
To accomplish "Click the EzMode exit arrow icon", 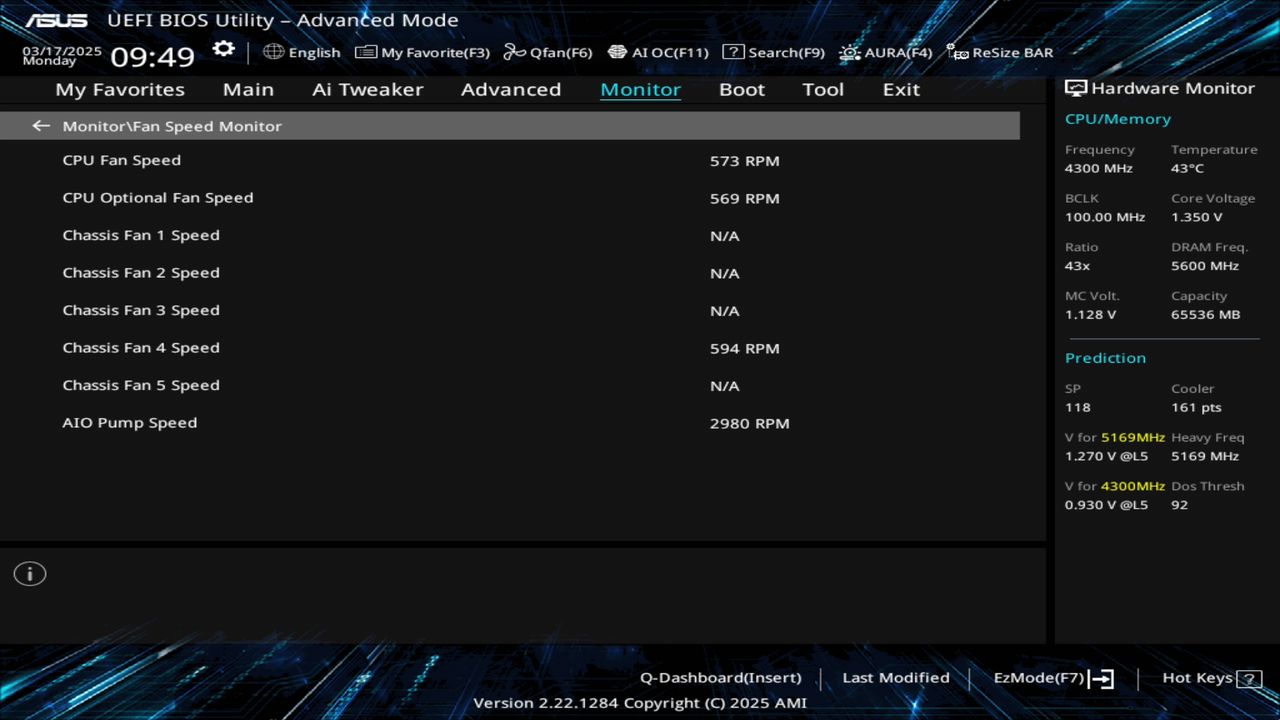I will 1101,679.
